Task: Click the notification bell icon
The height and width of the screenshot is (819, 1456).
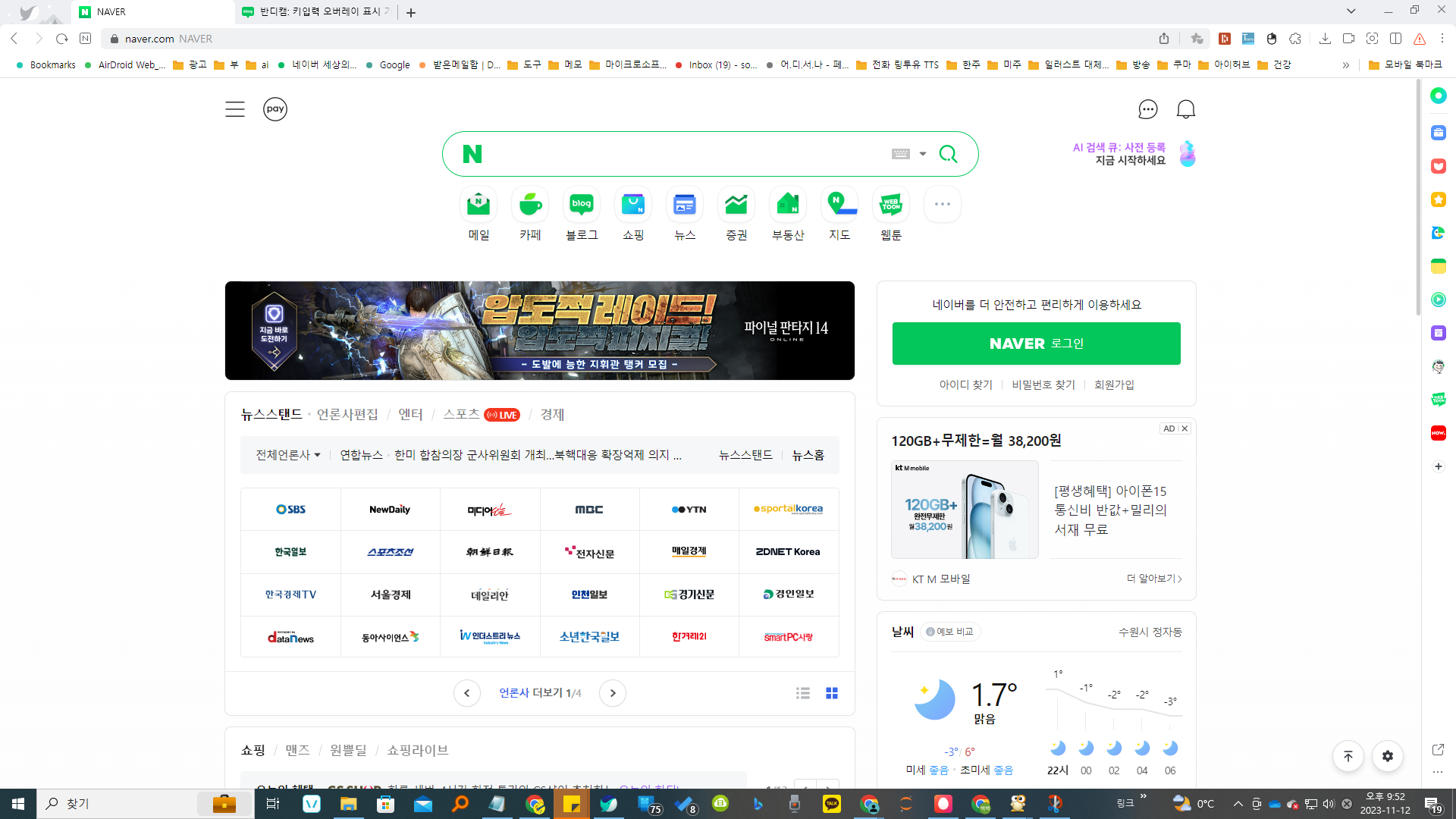Action: [x=1185, y=108]
